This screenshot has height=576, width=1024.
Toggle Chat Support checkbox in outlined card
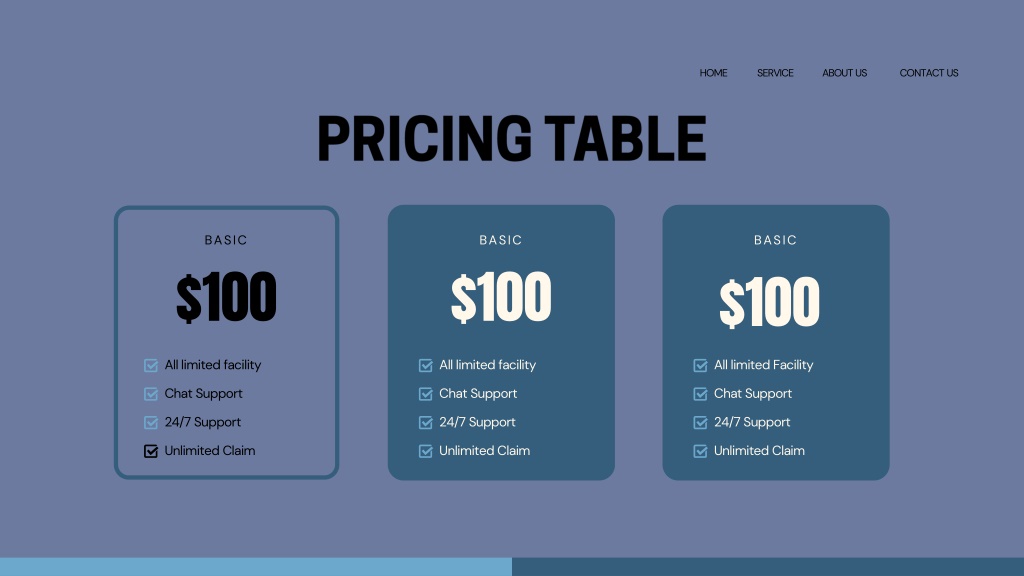151,394
